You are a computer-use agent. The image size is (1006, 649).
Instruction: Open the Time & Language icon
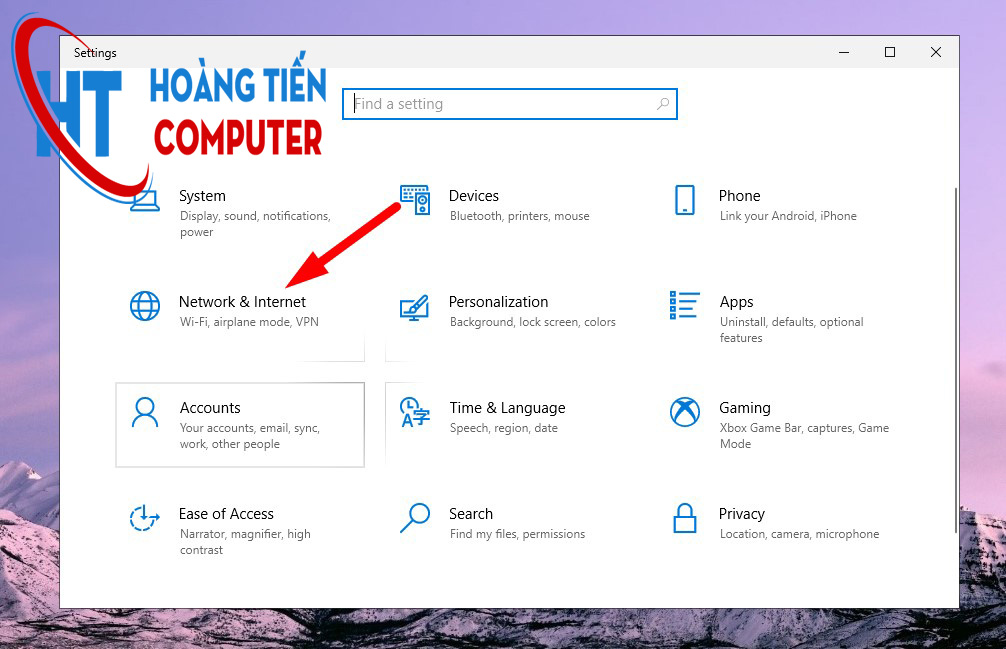414,412
